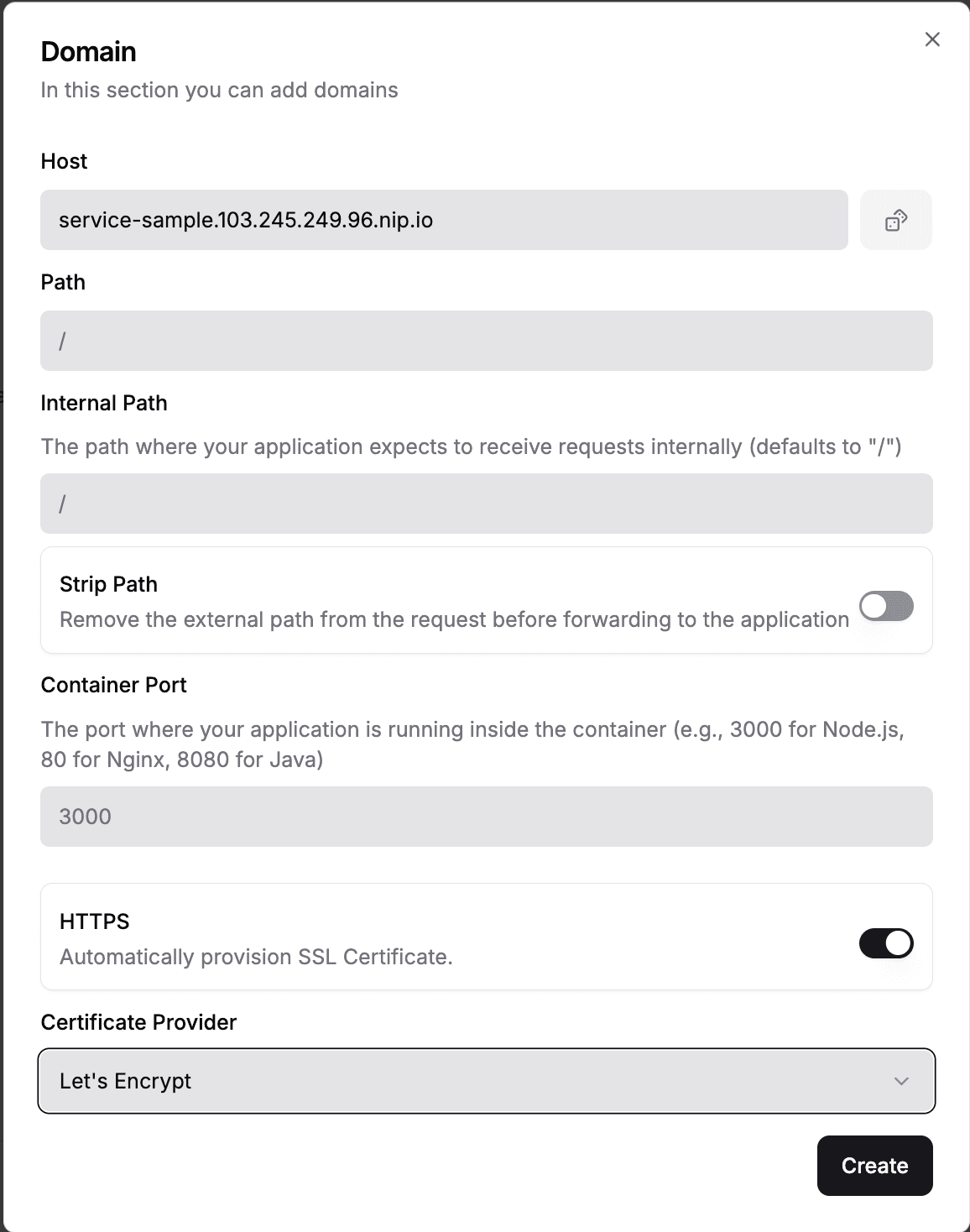Focus the Path input field
Viewport: 970px width, 1232px height.
click(487, 341)
